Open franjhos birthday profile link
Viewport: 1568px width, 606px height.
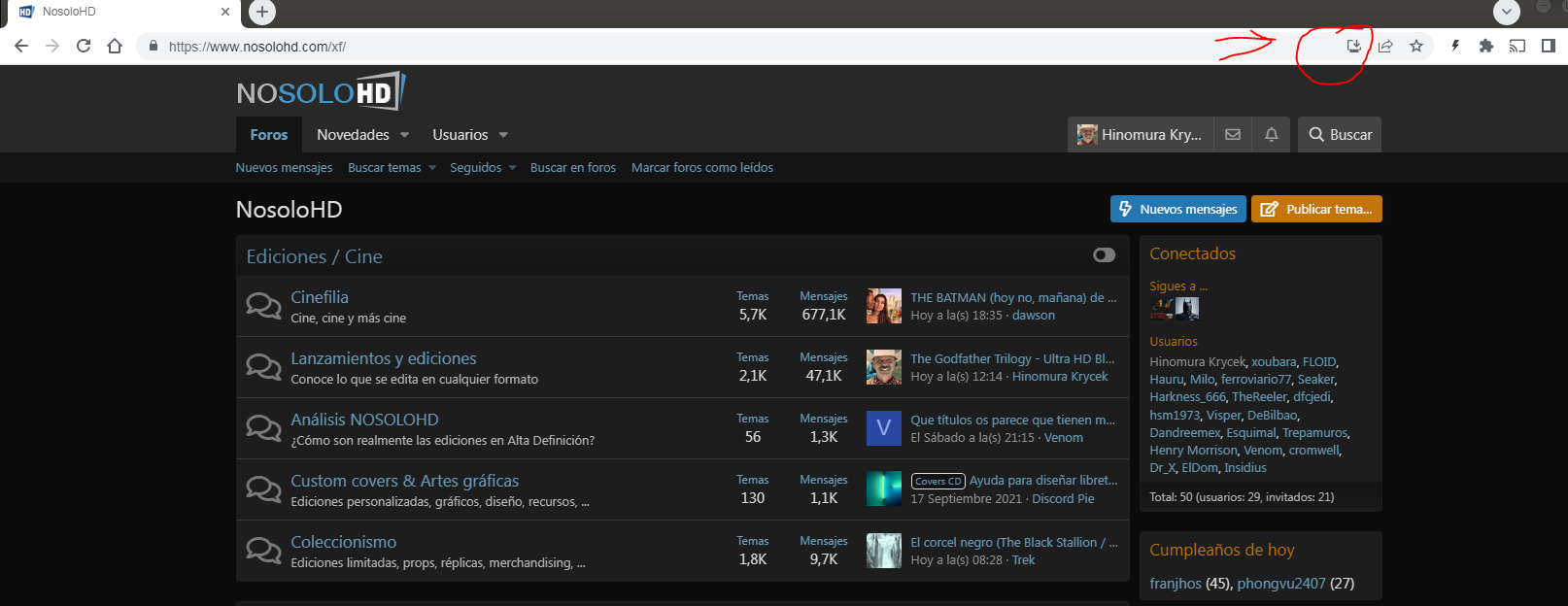click(1176, 583)
